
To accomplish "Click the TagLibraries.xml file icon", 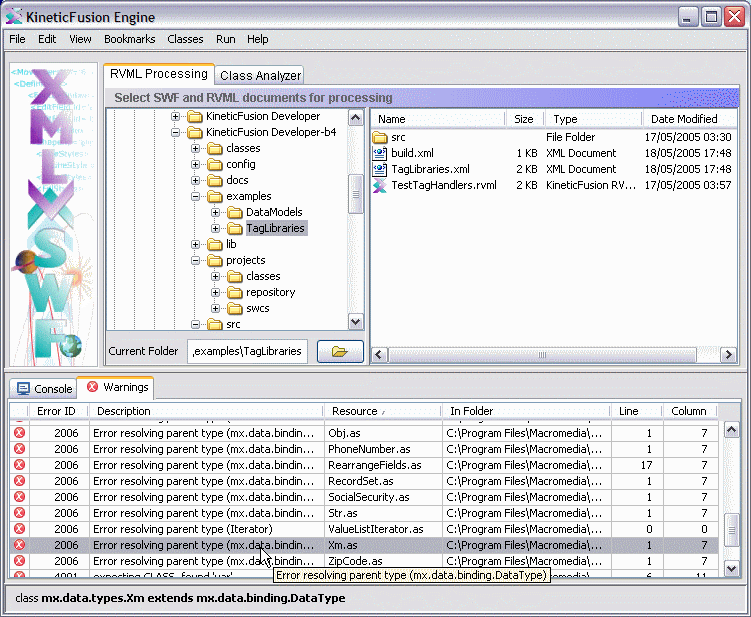I will [x=380, y=169].
